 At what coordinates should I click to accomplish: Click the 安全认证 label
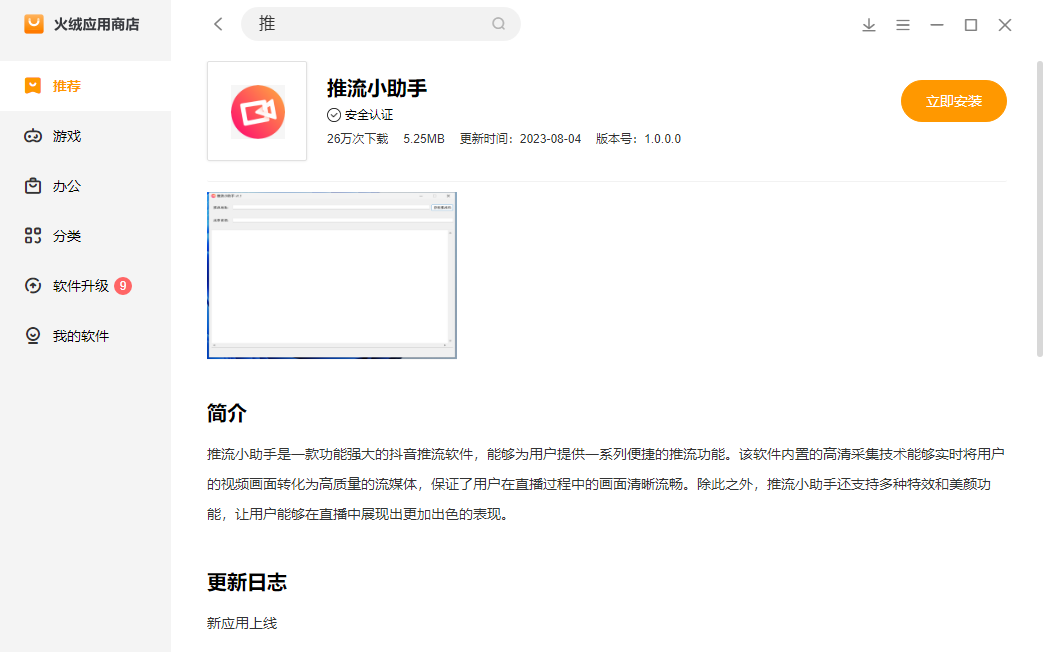369,115
